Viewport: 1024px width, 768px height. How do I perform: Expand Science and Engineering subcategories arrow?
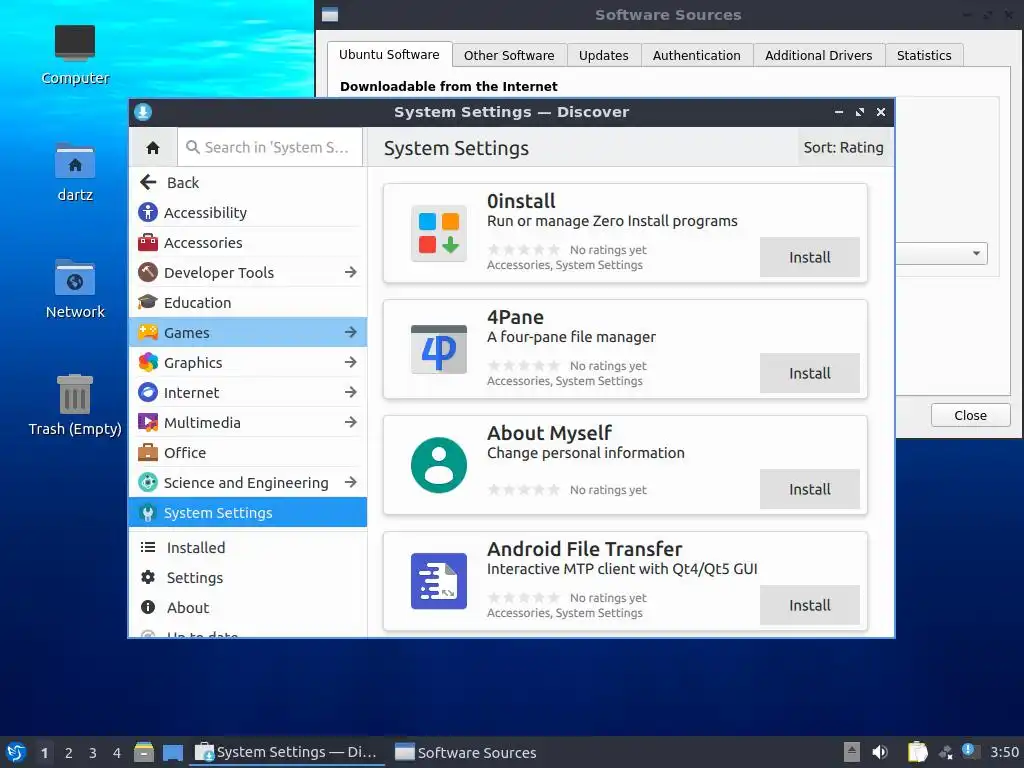pyautogui.click(x=351, y=483)
